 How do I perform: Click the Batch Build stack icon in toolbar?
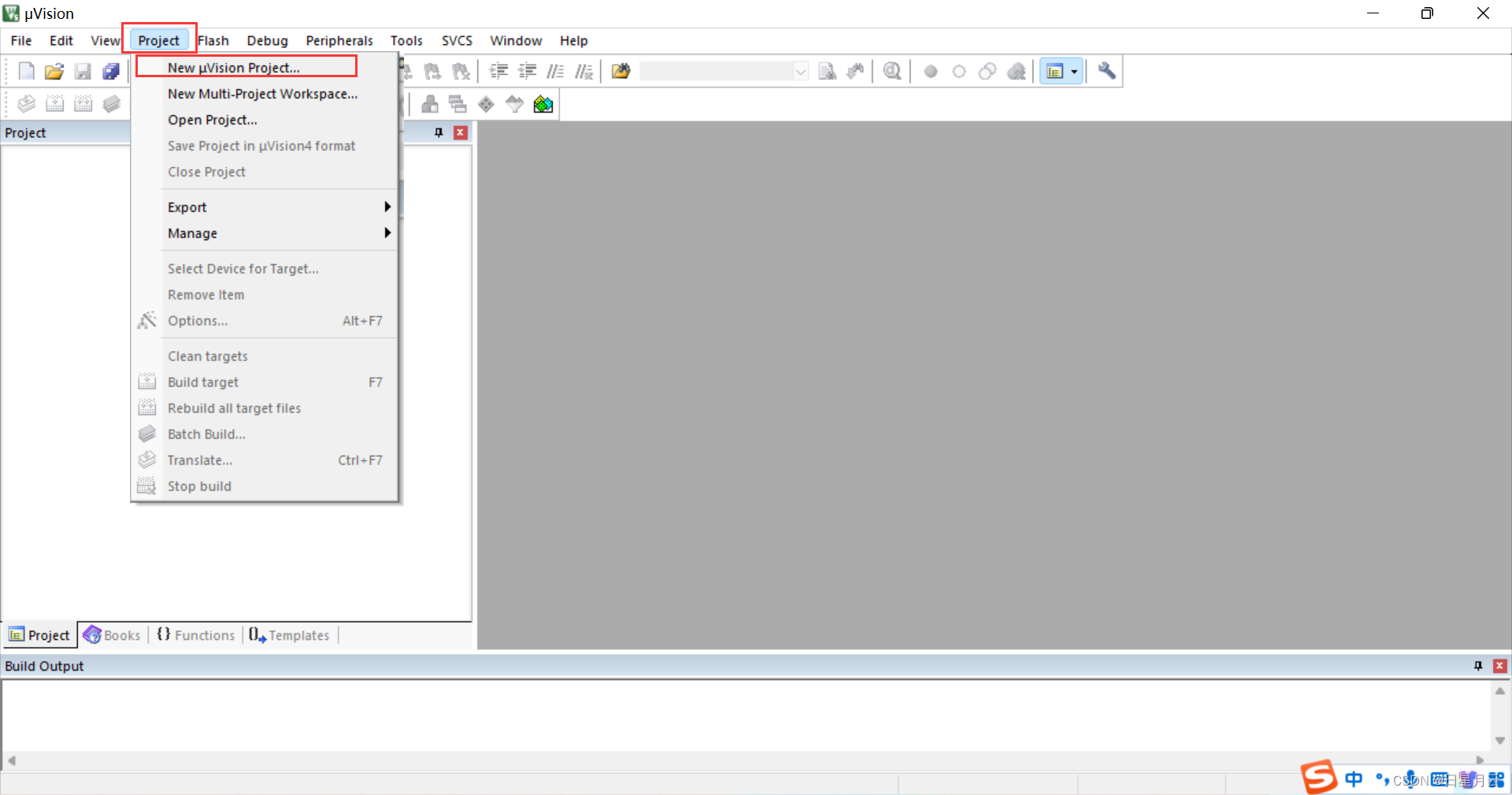[x=111, y=104]
